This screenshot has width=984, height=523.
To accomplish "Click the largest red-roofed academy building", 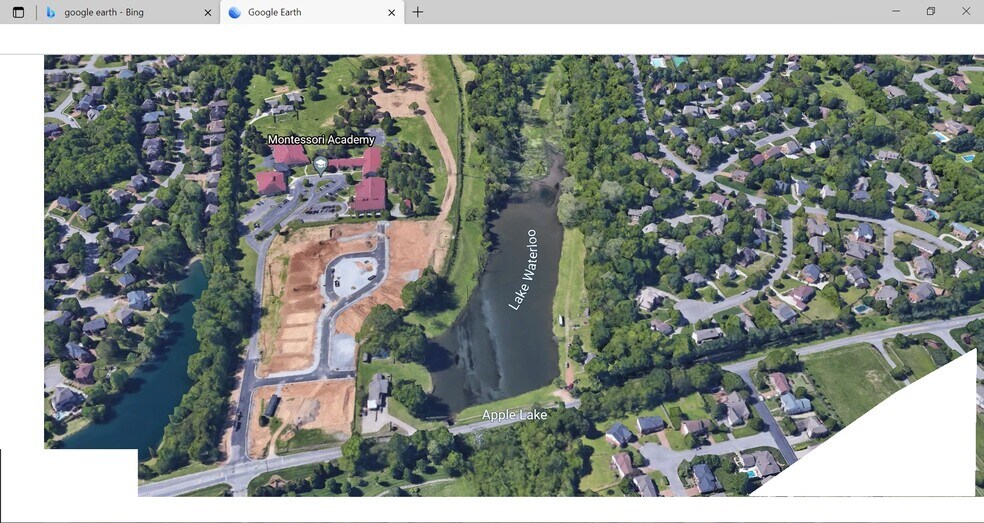I will (369, 194).
